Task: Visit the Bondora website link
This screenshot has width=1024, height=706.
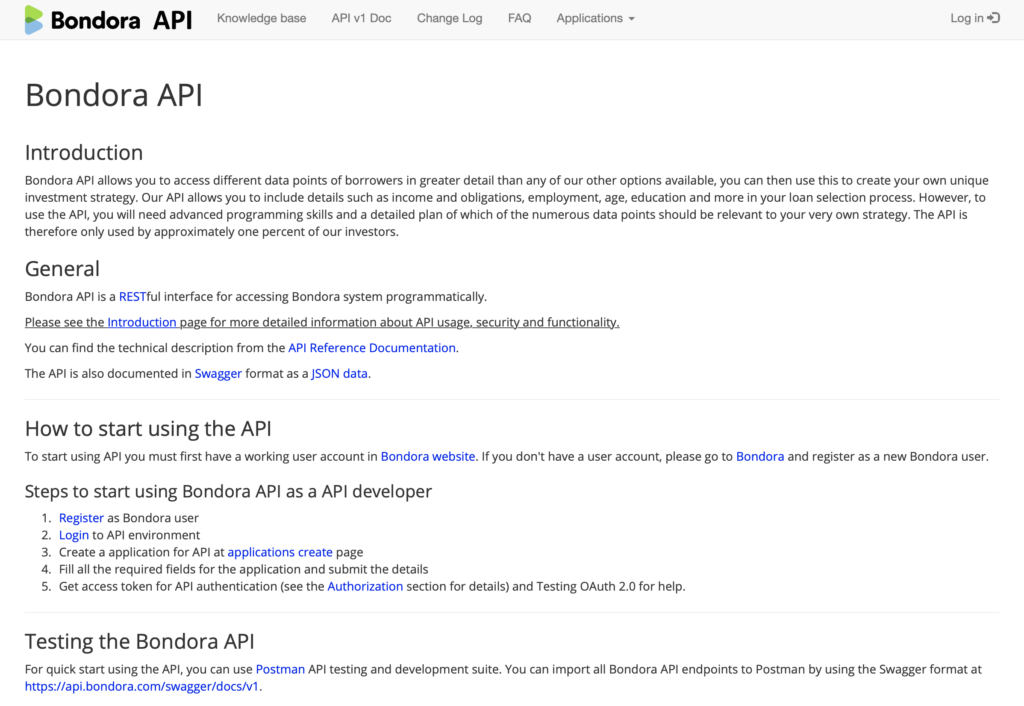Action: pyautogui.click(x=428, y=457)
